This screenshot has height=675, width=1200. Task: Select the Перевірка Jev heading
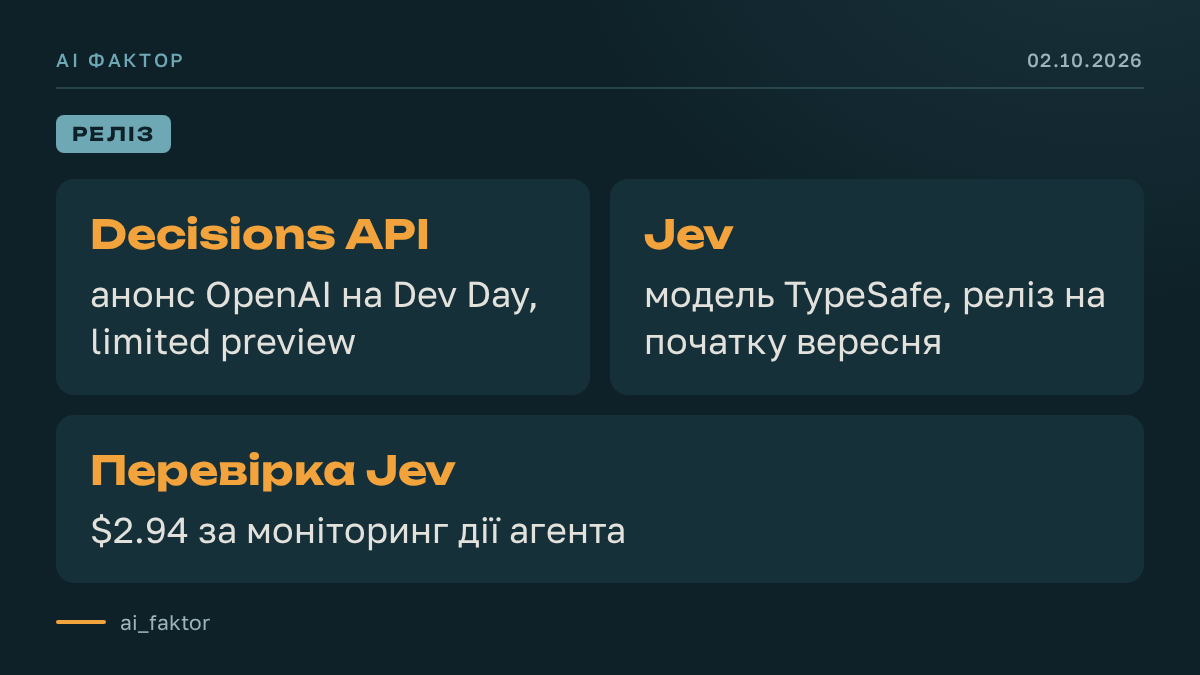coord(273,470)
